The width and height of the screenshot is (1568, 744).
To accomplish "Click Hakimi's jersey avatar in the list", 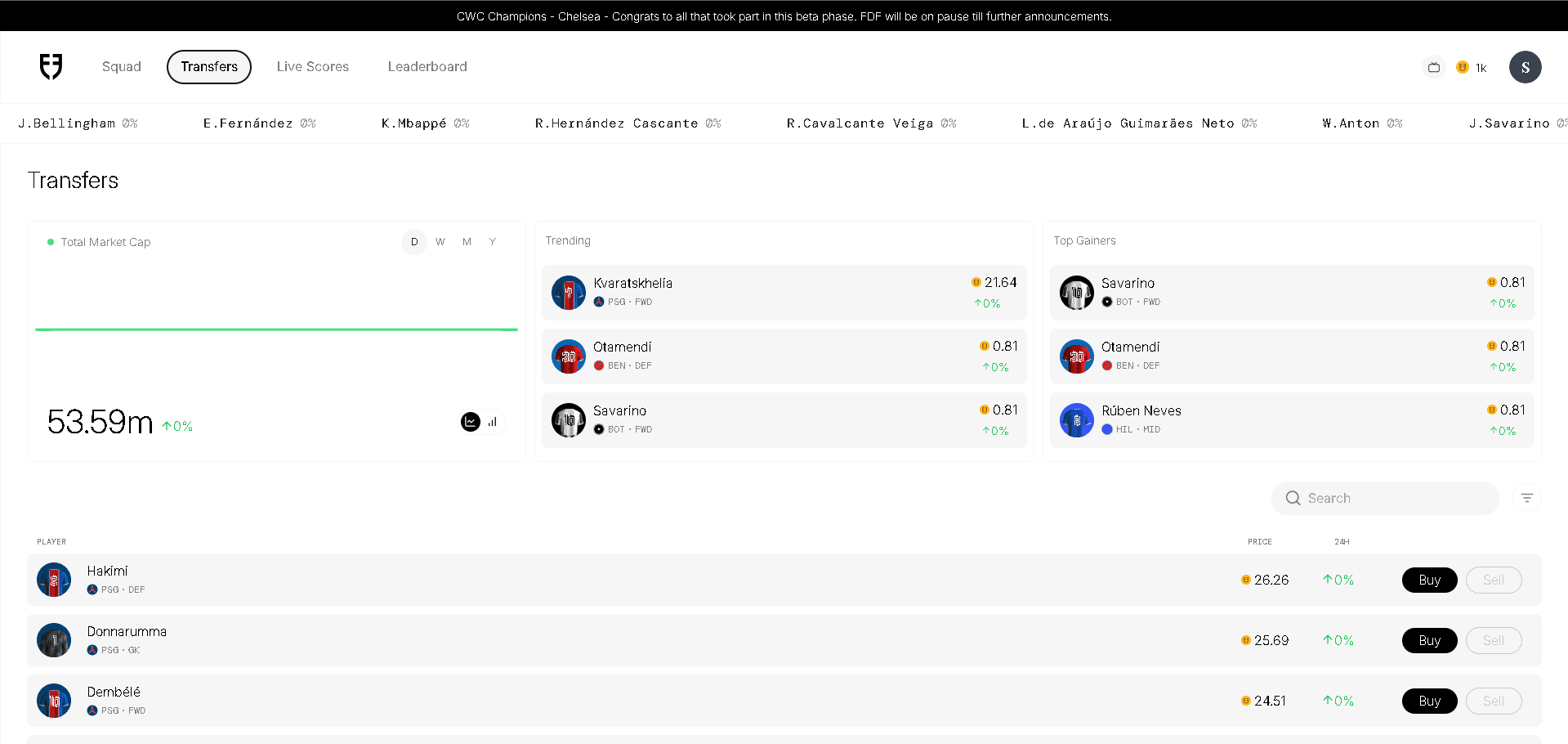I will 54,580.
